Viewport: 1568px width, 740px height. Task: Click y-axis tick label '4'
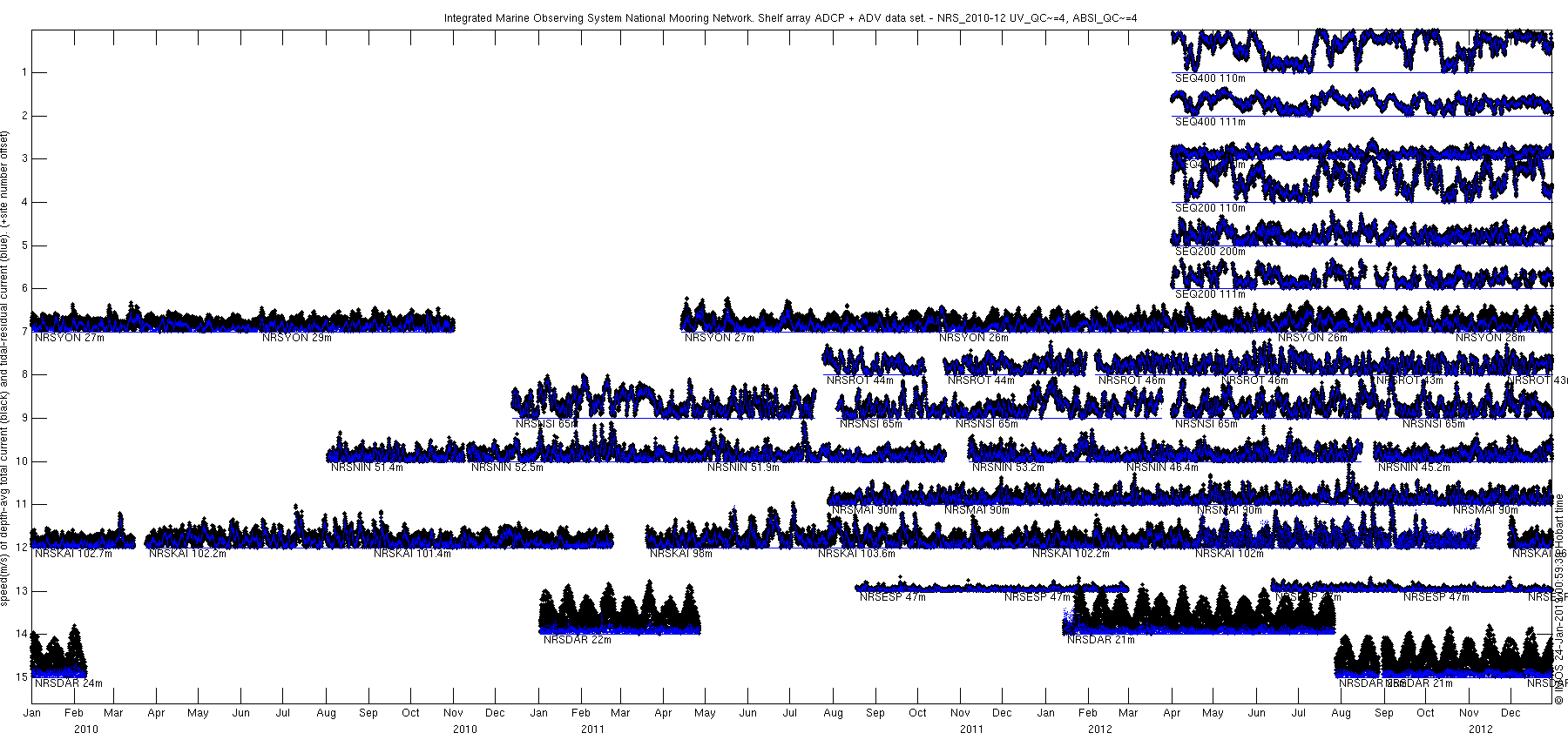(x=25, y=202)
